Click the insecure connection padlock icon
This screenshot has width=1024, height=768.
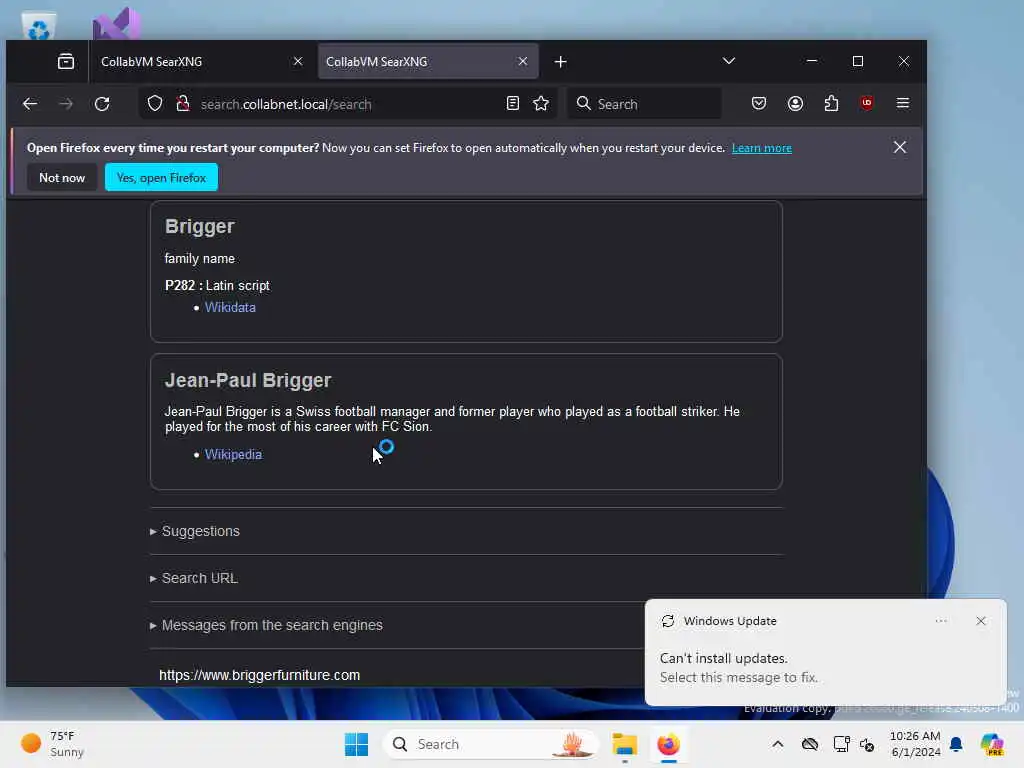[x=183, y=104]
